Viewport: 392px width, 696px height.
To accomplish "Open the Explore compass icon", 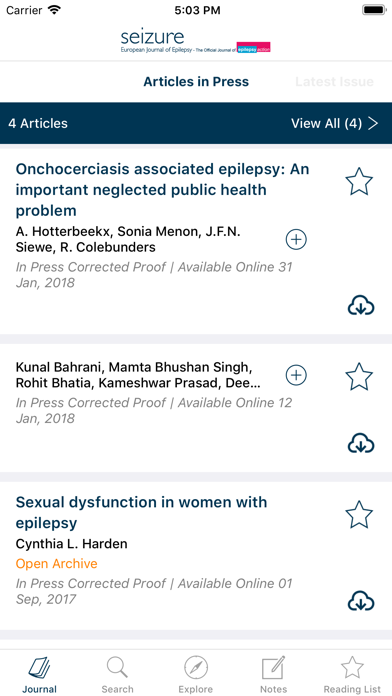I will (196, 668).
